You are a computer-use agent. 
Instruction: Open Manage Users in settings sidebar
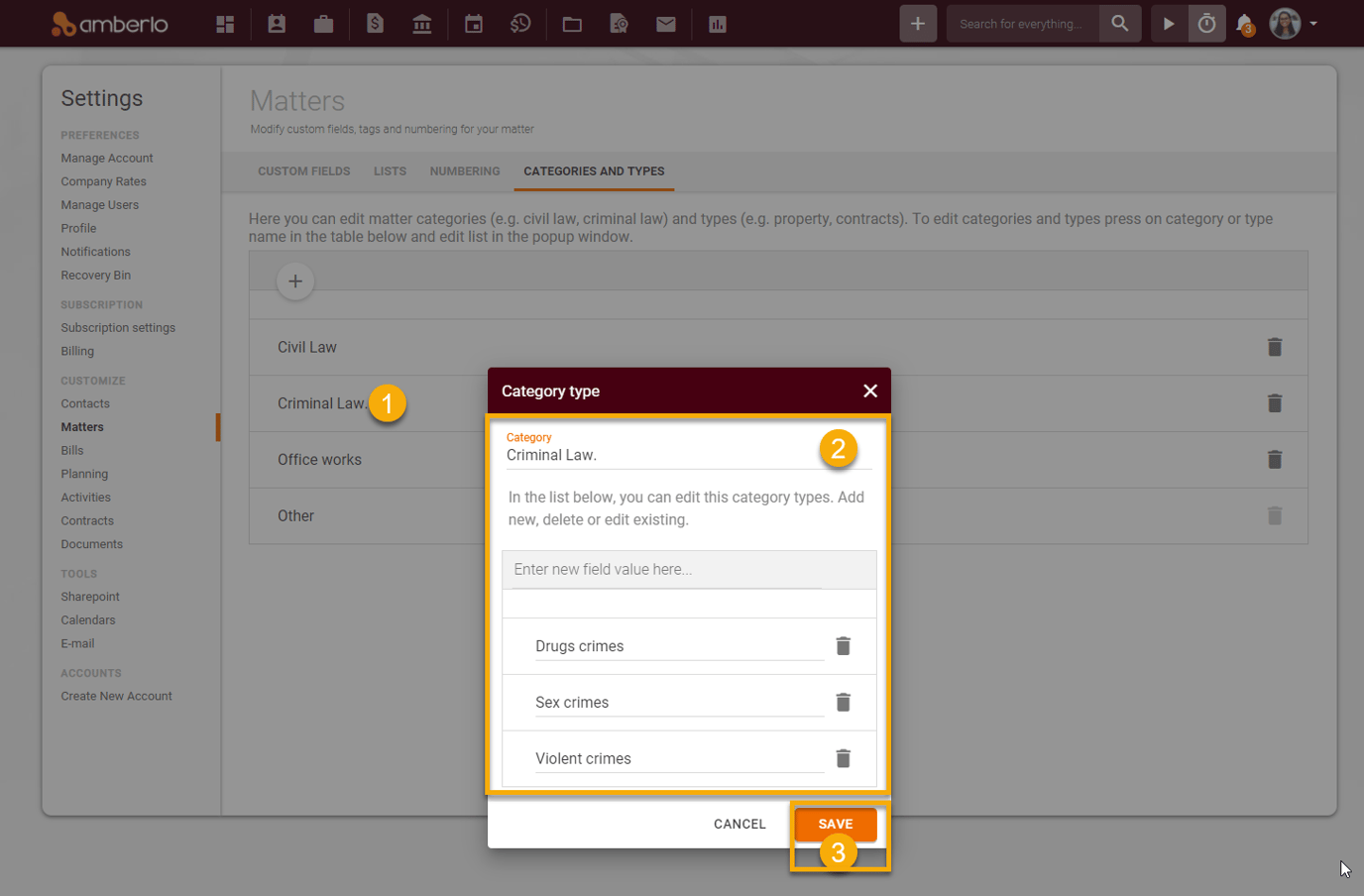pos(99,205)
